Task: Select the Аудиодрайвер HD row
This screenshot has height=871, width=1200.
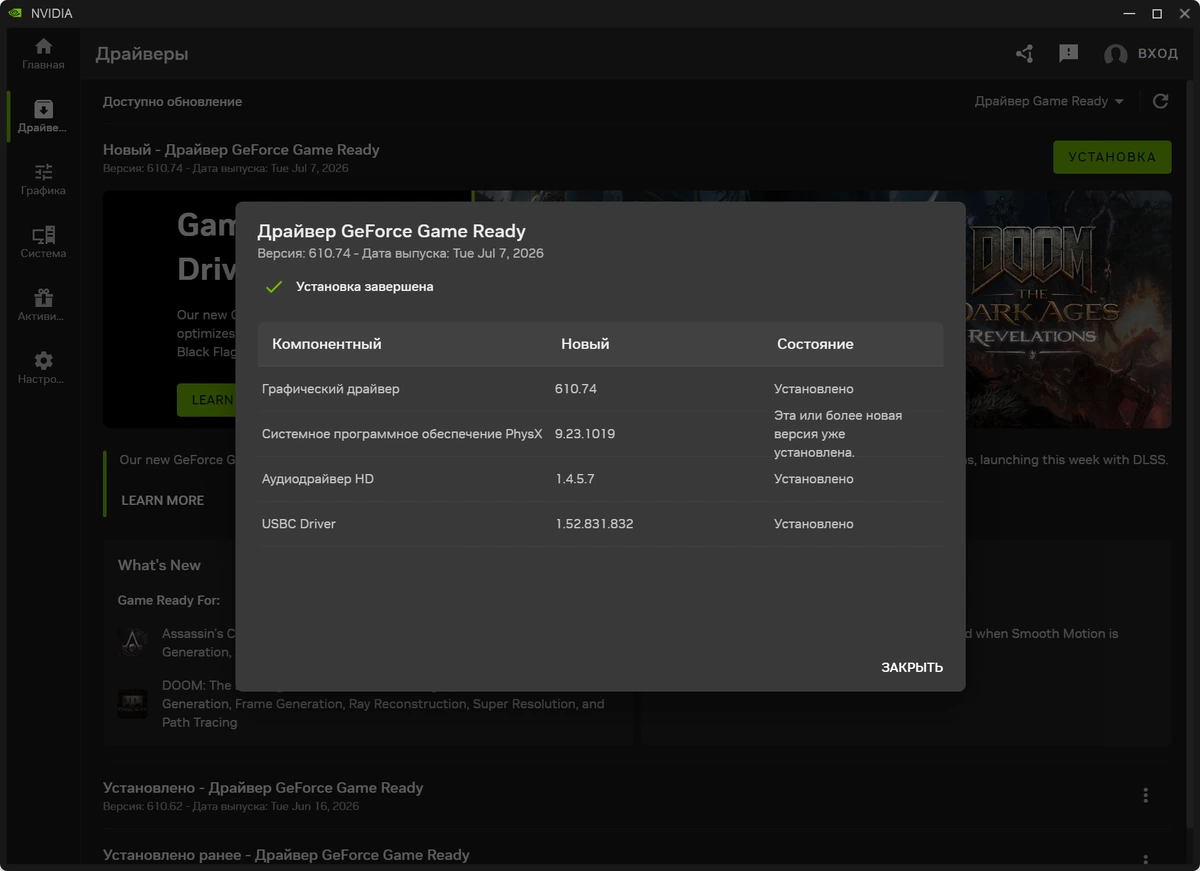Action: [600, 479]
